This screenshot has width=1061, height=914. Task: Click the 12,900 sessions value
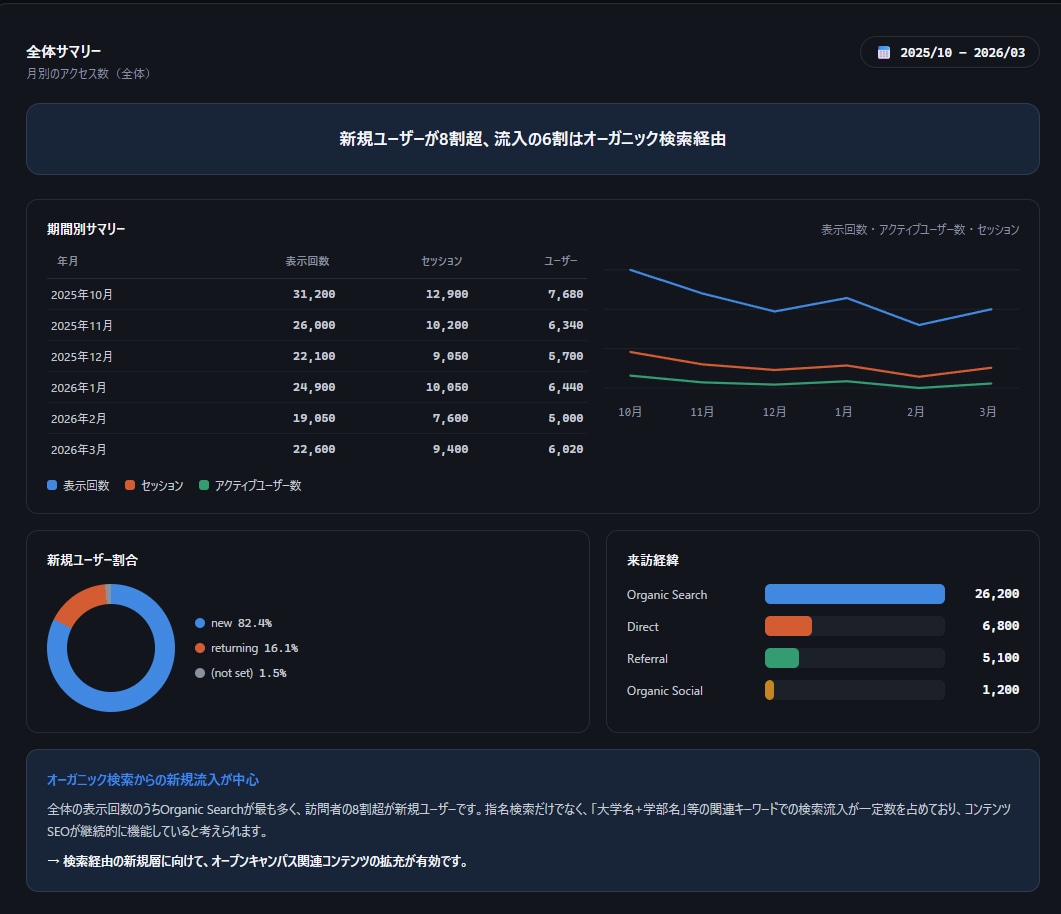tap(447, 294)
